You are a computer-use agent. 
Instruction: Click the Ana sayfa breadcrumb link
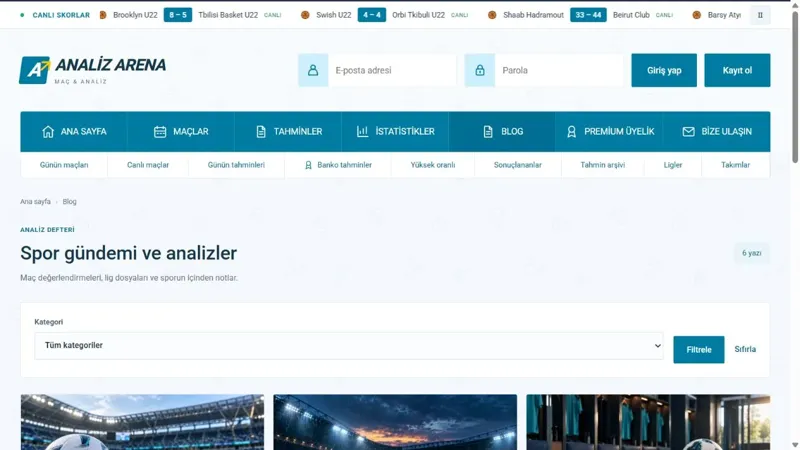pyautogui.click(x=35, y=202)
